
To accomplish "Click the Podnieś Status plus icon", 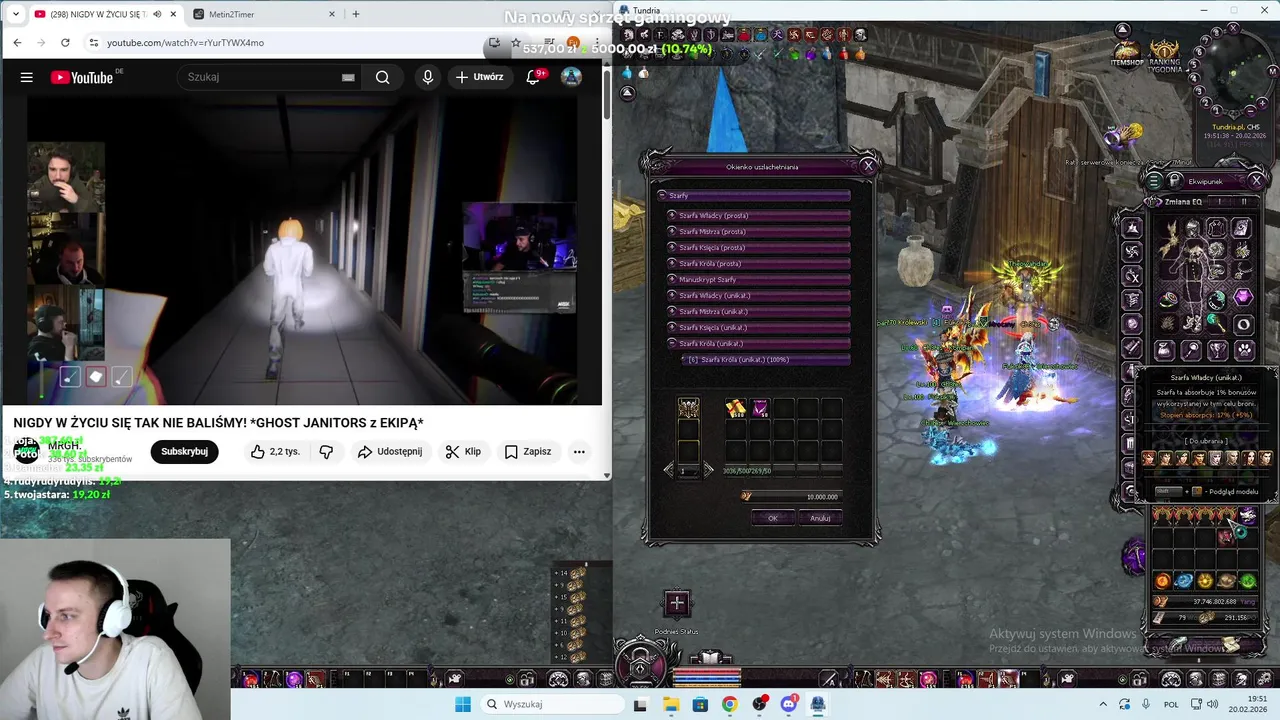I will click(x=677, y=602).
